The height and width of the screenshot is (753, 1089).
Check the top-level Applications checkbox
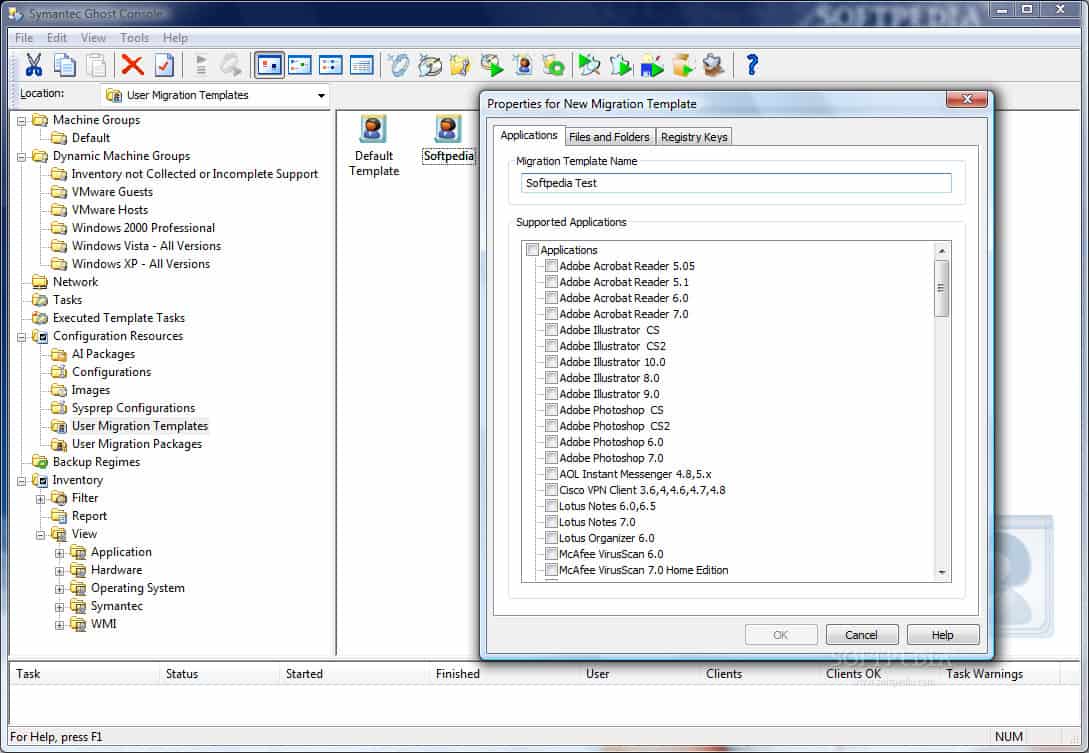[532, 249]
